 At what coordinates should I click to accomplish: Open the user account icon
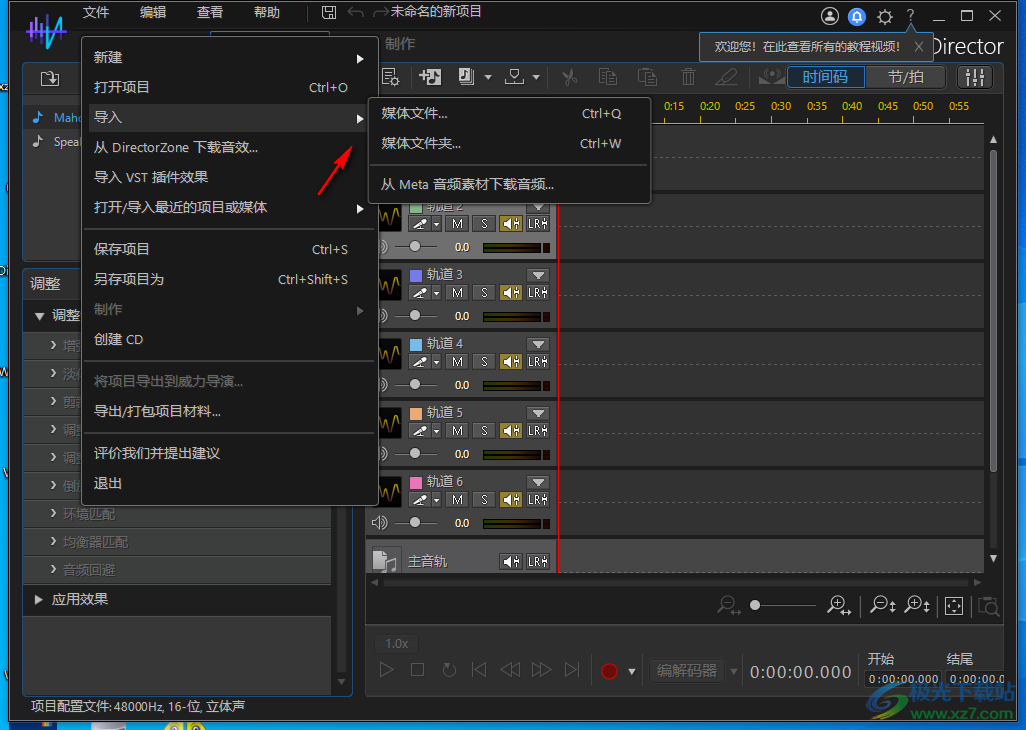click(x=830, y=16)
